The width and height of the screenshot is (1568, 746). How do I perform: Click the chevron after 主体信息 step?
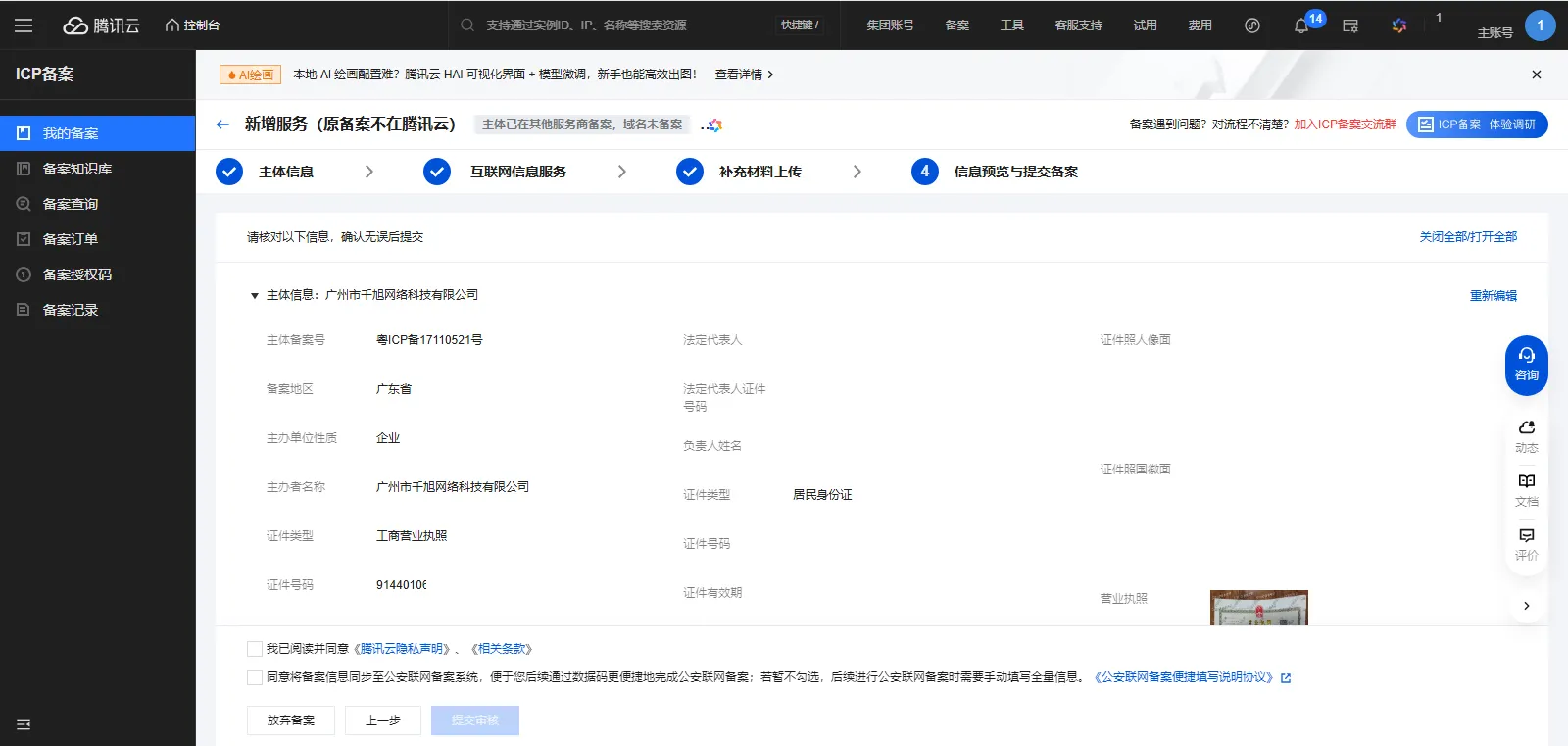368,172
